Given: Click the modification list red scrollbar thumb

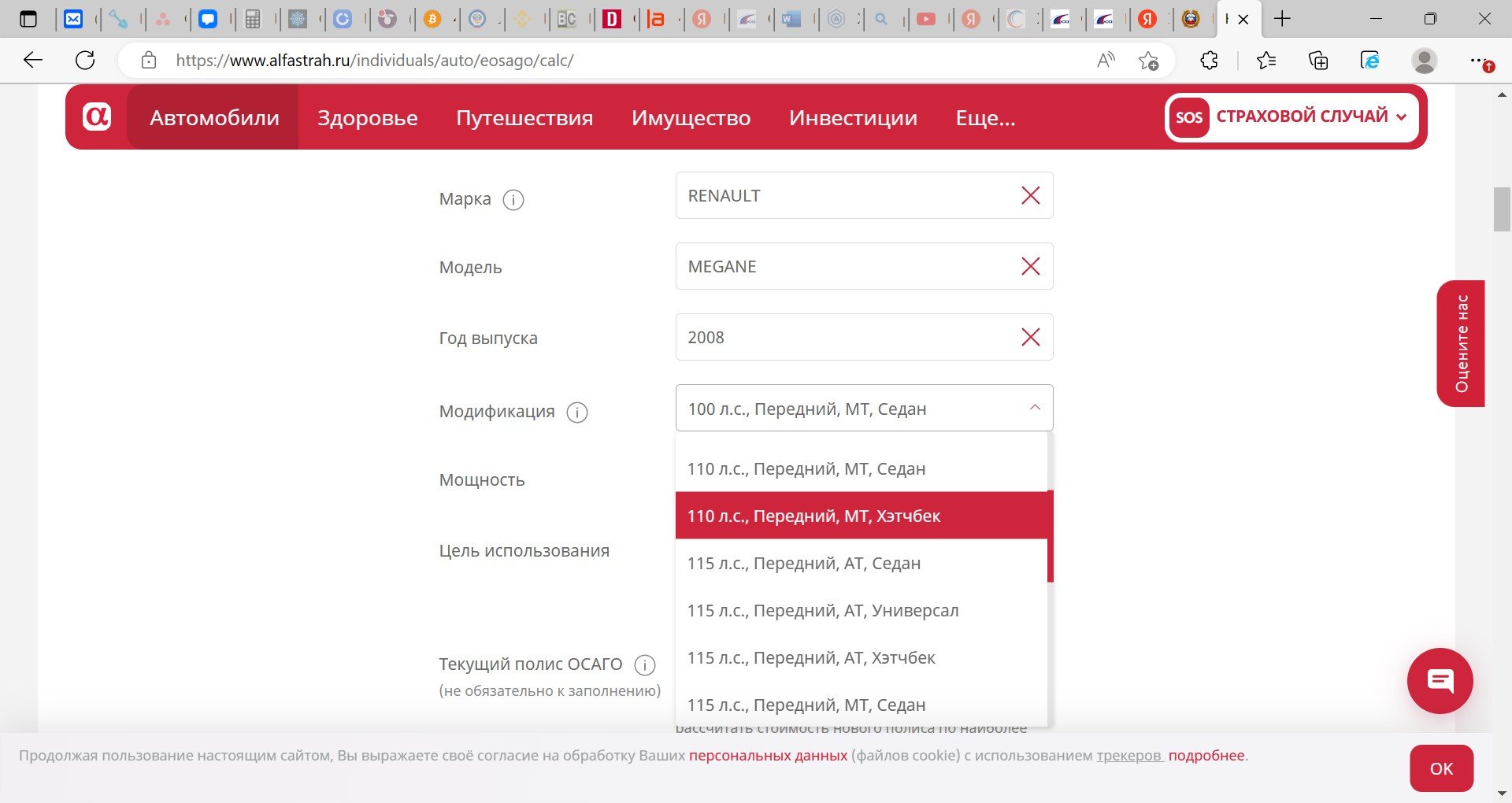Looking at the screenshot, I should click(1051, 536).
